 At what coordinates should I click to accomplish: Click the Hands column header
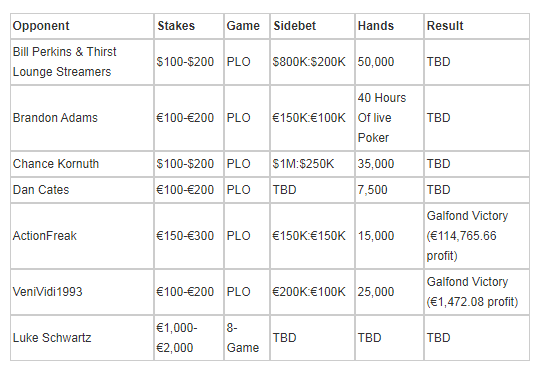[x=389, y=26]
